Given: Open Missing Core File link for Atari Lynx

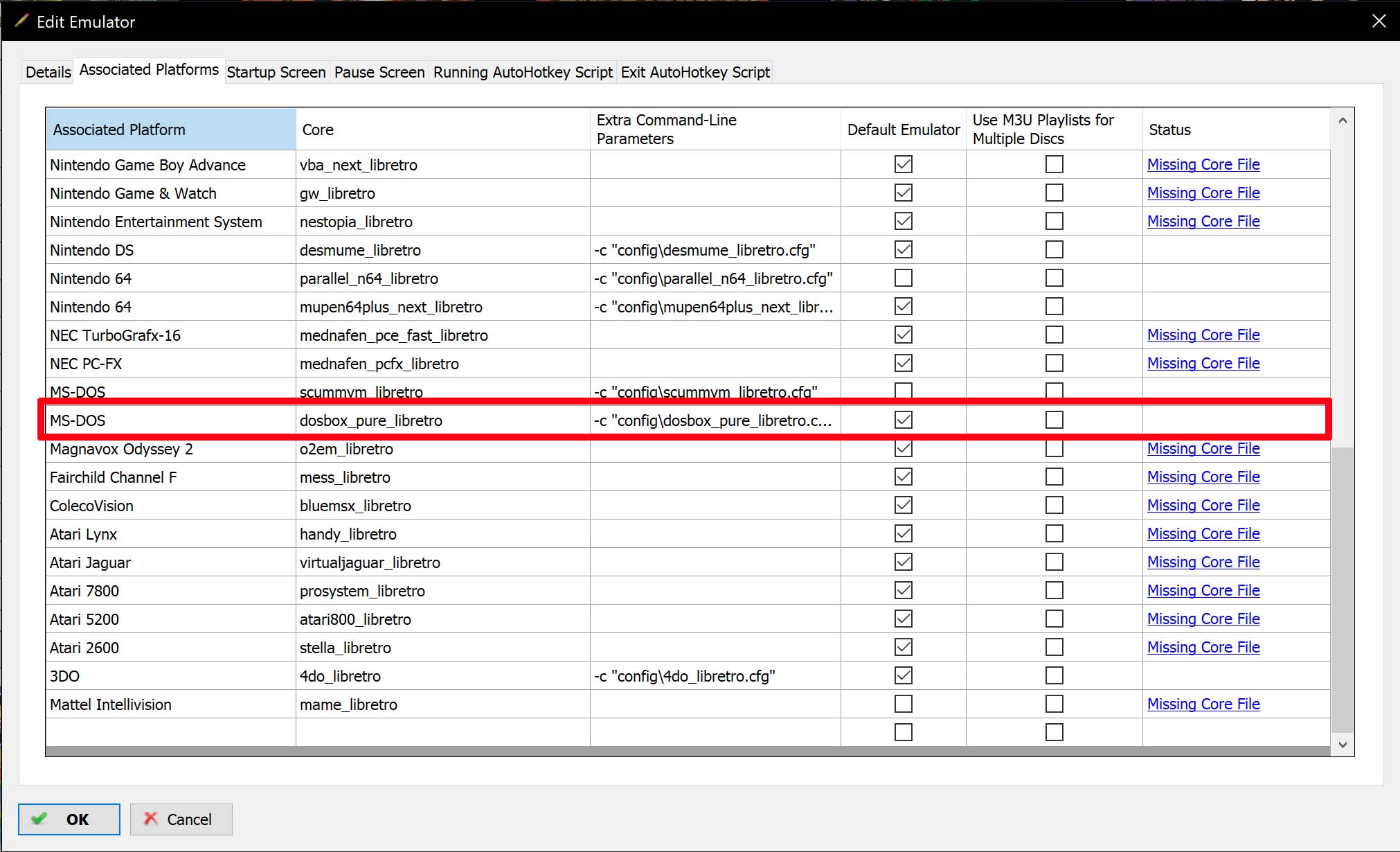Looking at the screenshot, I should tap(1203, 533).
